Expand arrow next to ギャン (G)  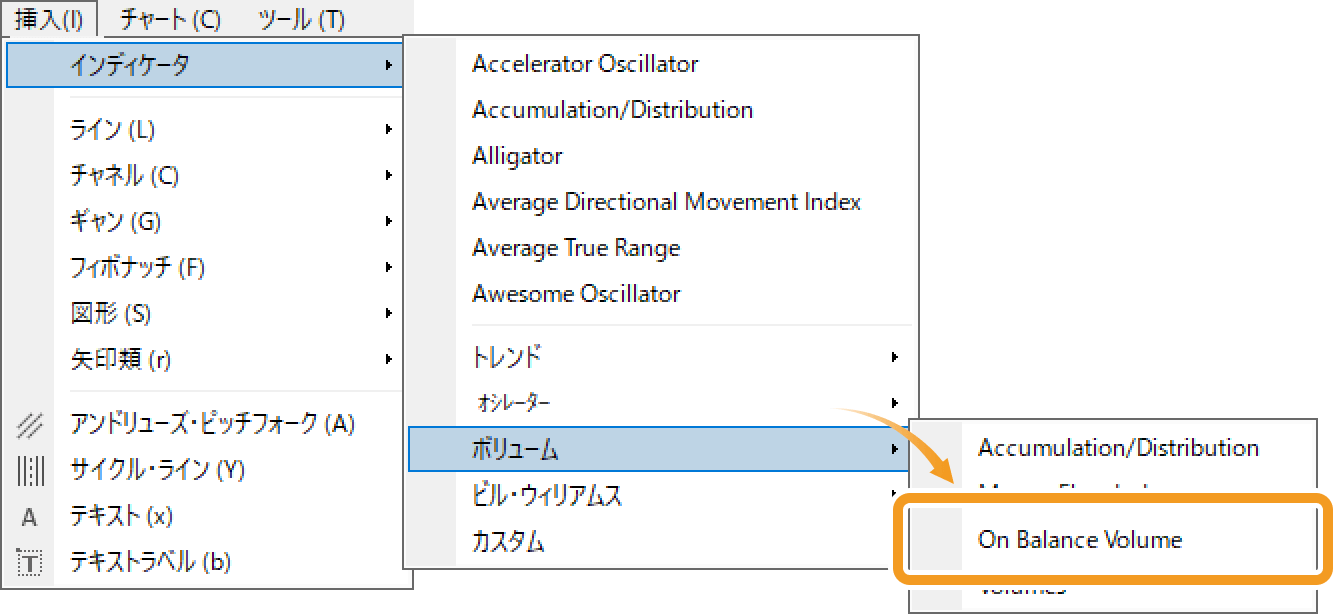[x=388, y=221]
